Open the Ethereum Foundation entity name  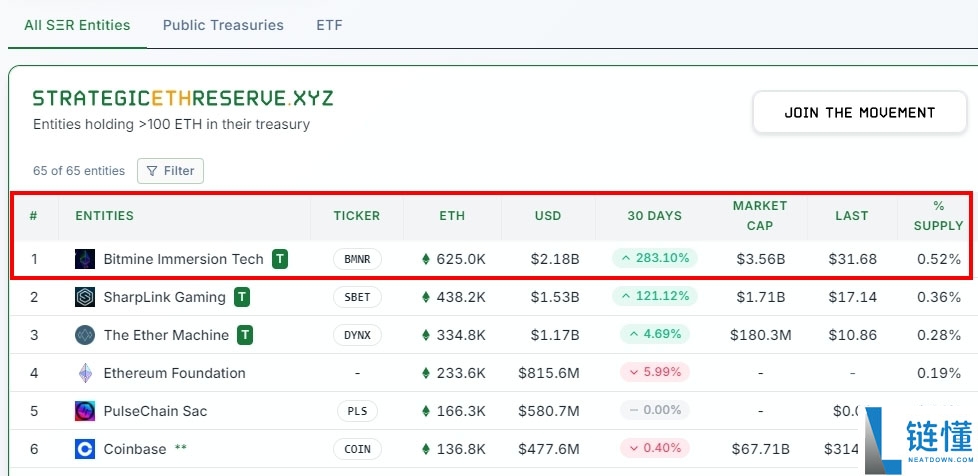[175, 373]
